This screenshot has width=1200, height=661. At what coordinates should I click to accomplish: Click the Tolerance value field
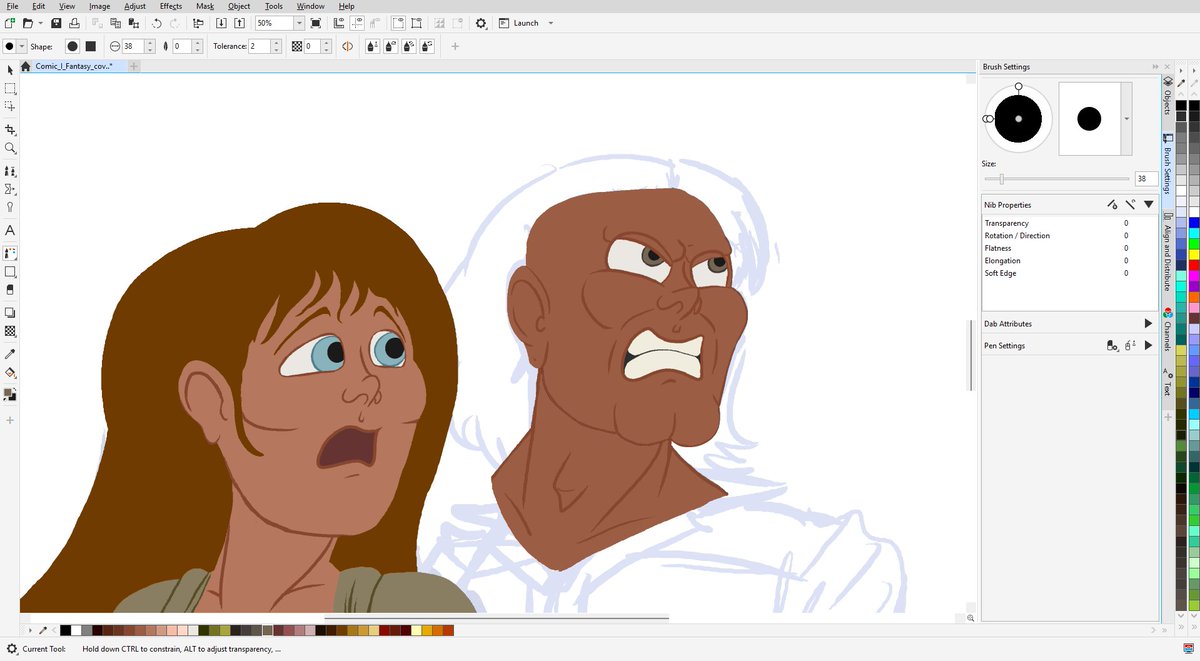click(259, 46)
